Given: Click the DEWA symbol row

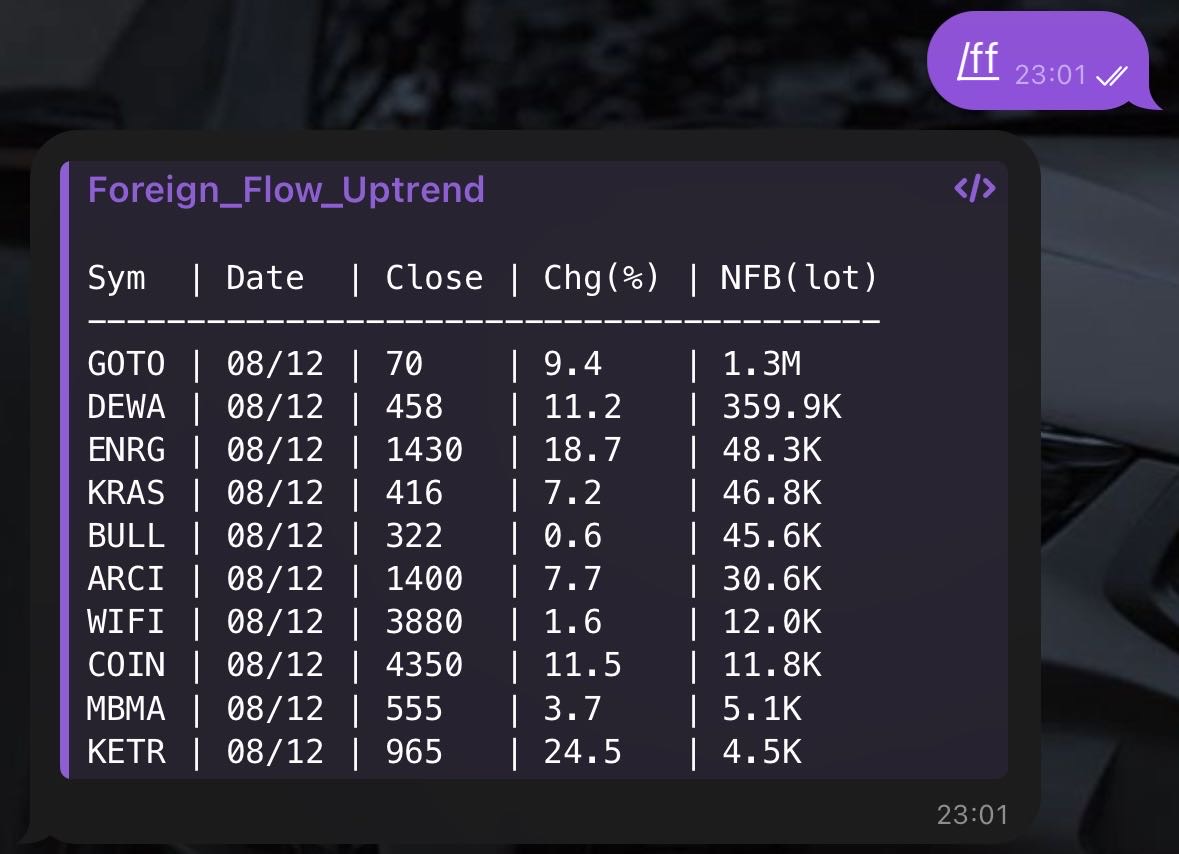Looking at the screenshot, I should (126, 406).
